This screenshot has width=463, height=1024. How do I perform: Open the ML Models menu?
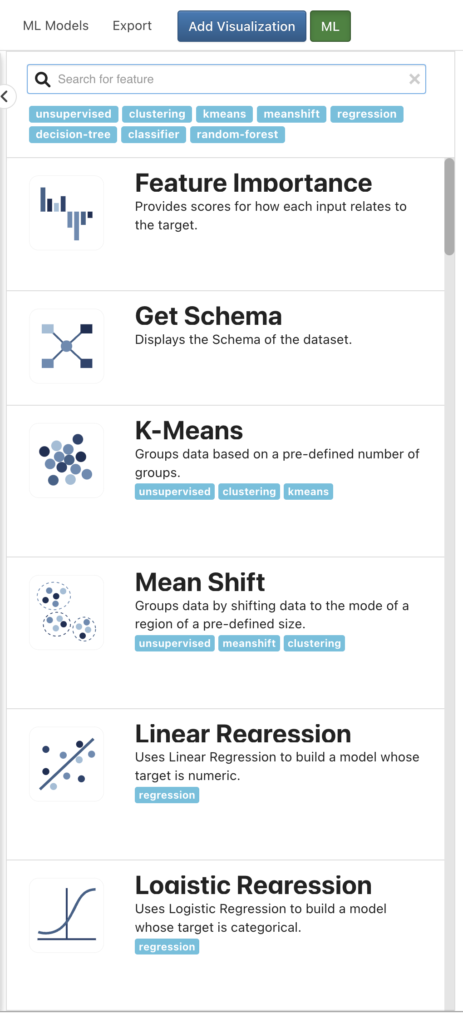click(56, 26)
